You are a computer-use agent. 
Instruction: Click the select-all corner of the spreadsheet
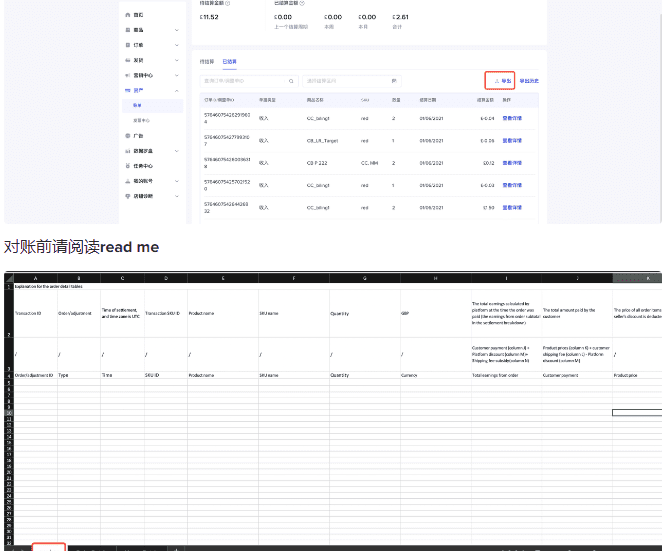tap(9, 278)
